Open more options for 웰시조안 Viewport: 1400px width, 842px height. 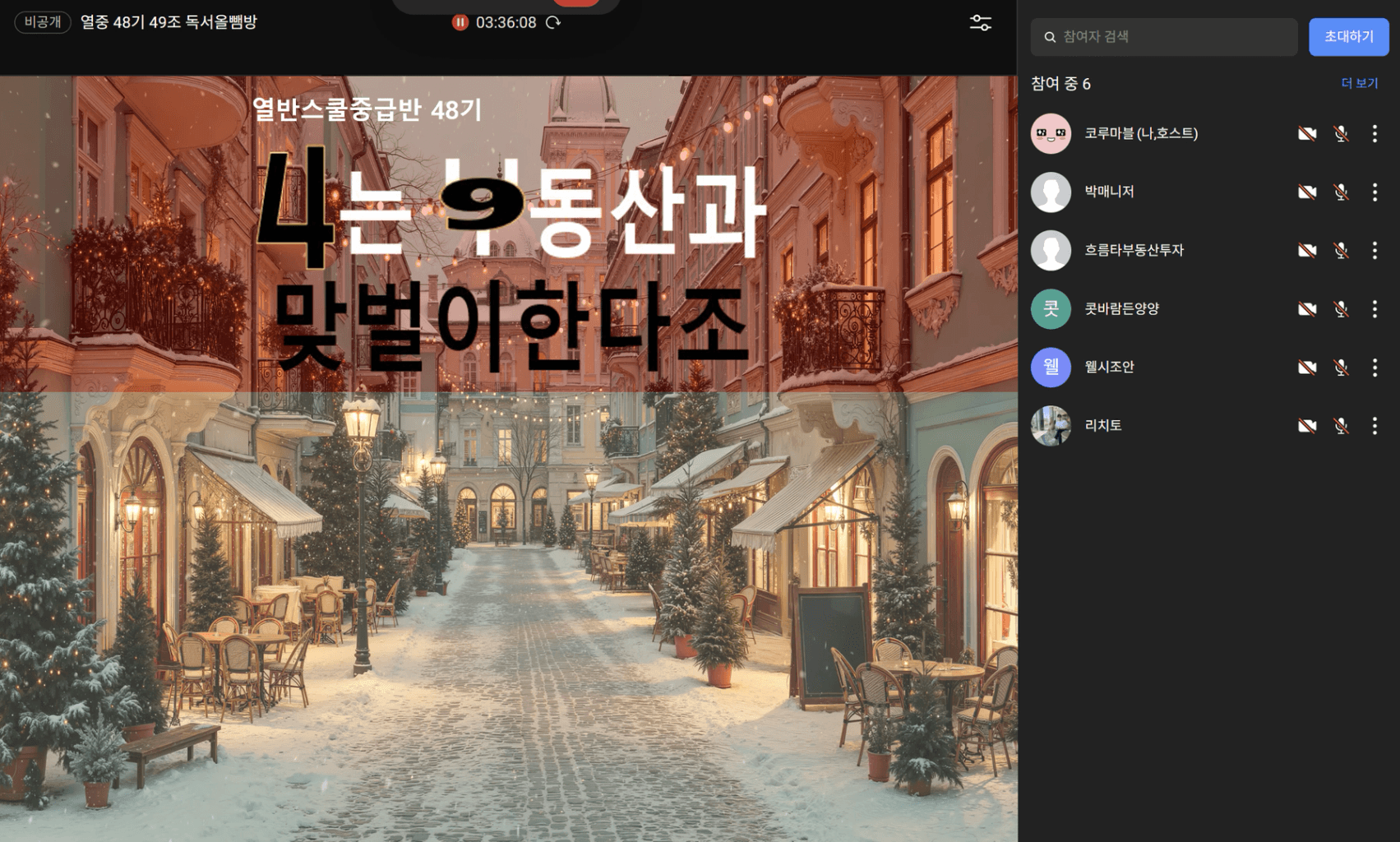[x=1375, y=367]
